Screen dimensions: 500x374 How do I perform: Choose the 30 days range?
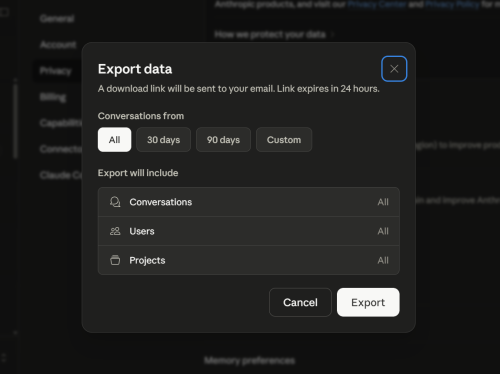(x=163, y=140)
